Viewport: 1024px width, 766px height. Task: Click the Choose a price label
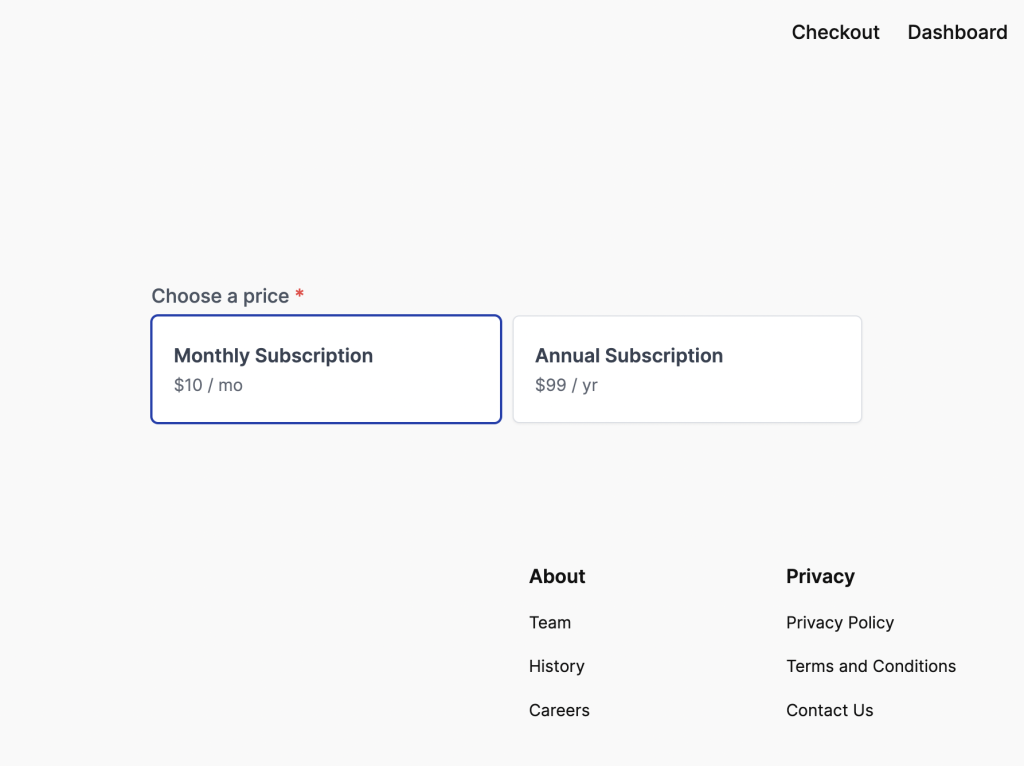(x=220, y=296)
